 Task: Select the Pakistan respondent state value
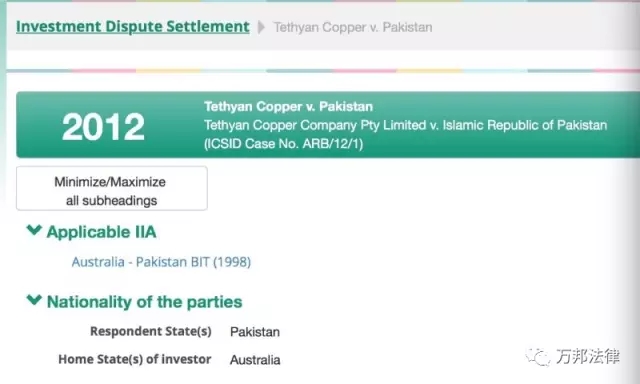(x=255, y=332)
